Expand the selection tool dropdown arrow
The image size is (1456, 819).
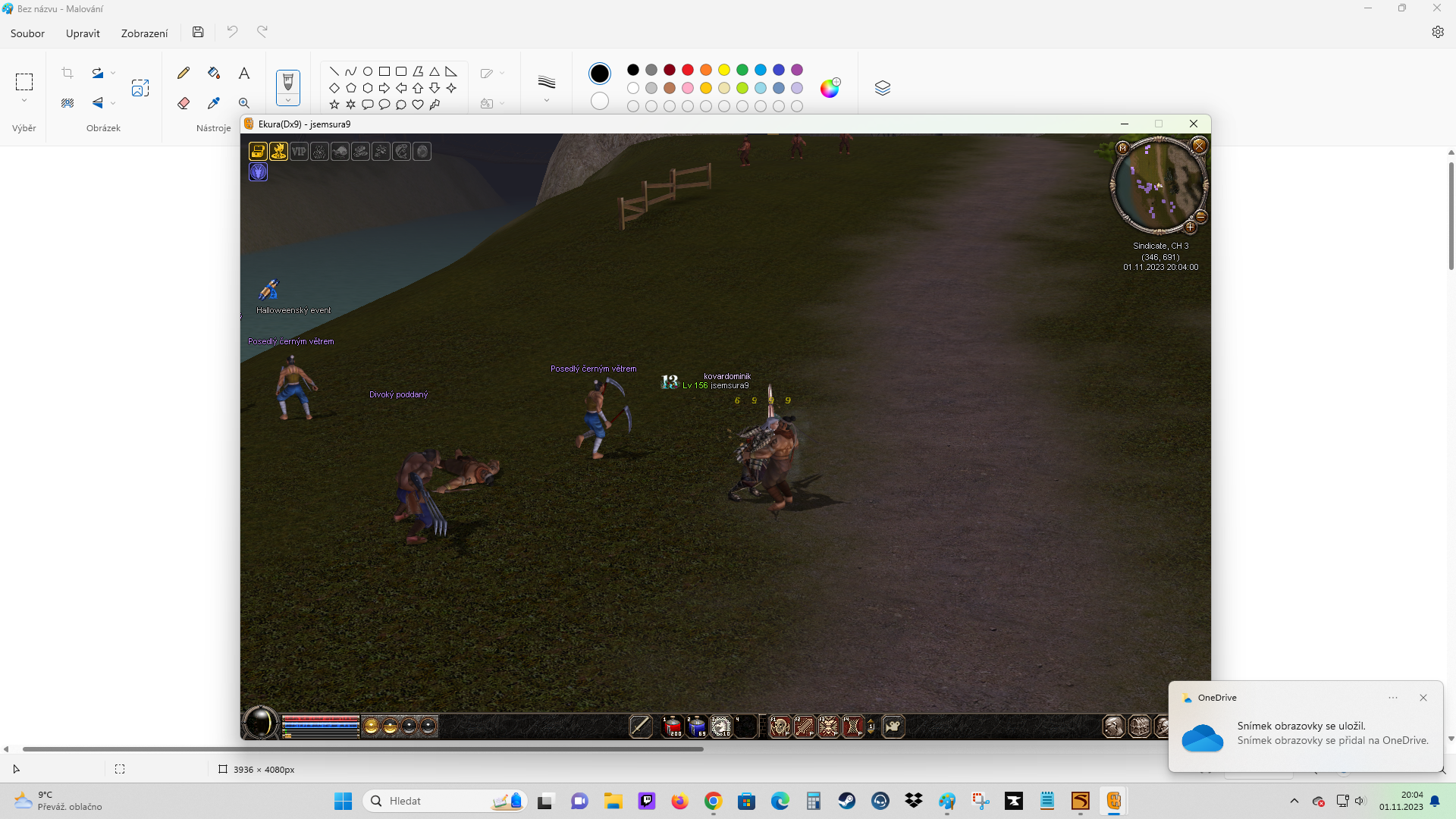[24, 101]
